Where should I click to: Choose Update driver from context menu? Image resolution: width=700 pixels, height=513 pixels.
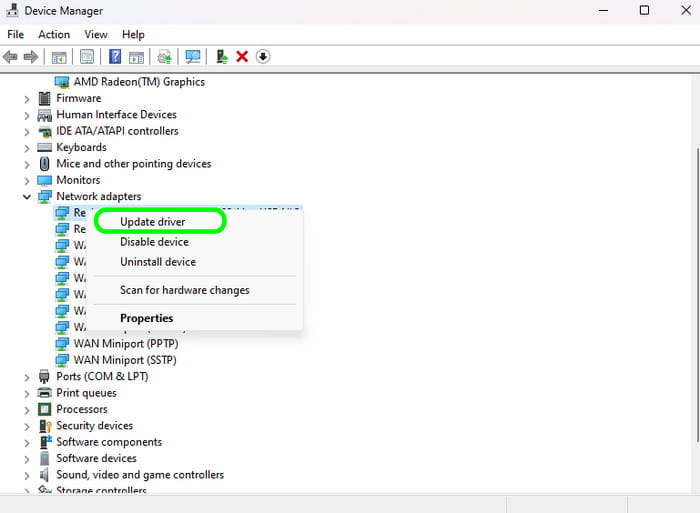point(152,222)
